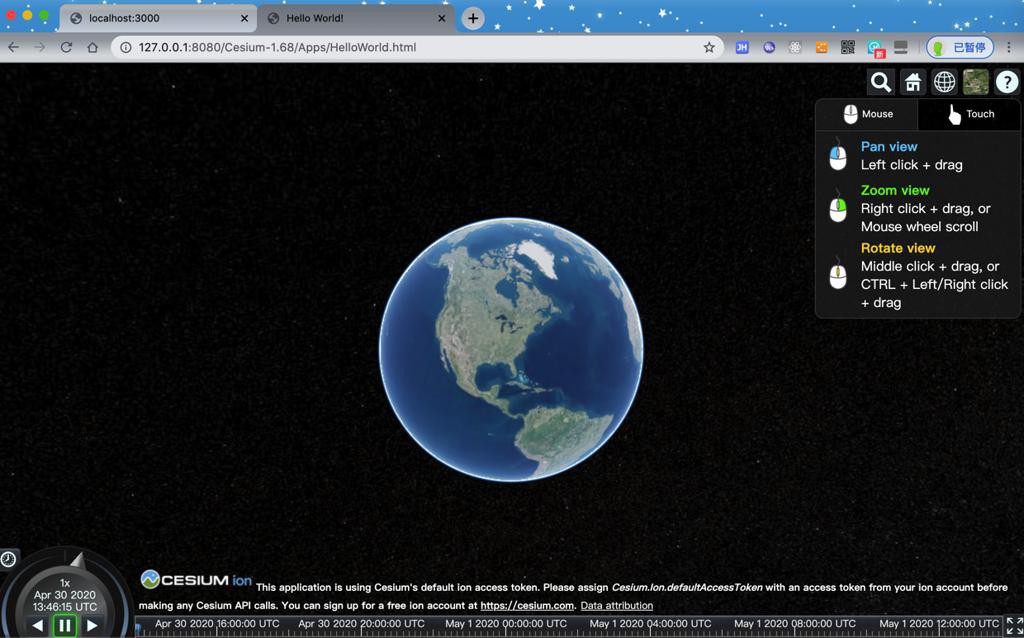Click the realtime clock icon
1024x638 pixels.
pyautogui.click(x=8, y=559)
